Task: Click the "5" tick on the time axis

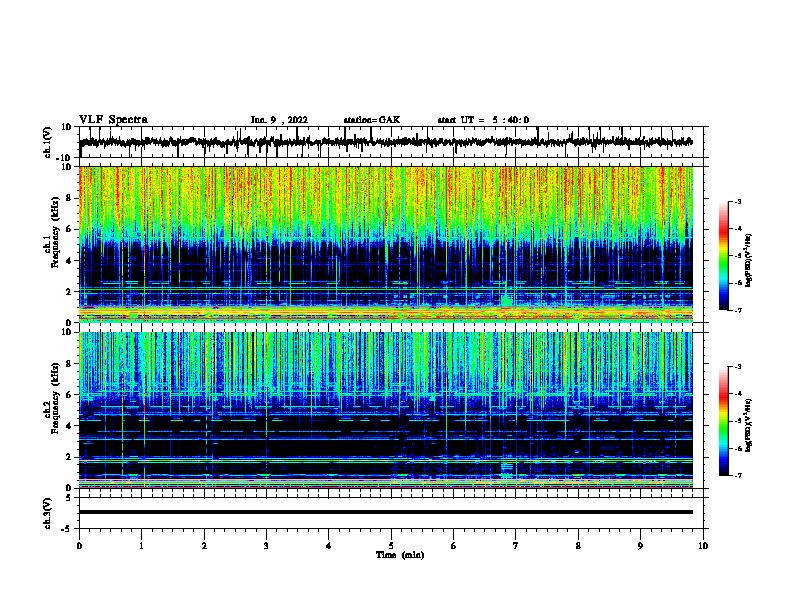Action: pyautogui.click(x=391, y=546)
